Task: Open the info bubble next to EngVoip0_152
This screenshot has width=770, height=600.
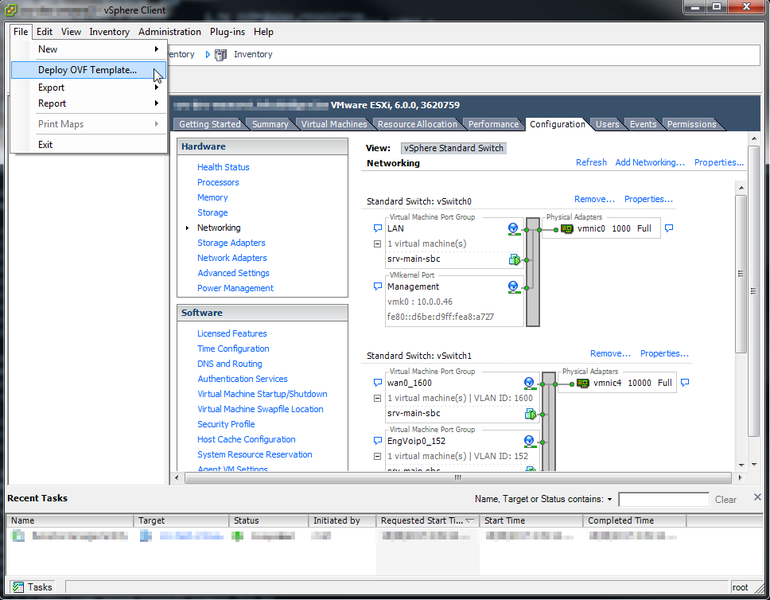Action: (378, 440)
